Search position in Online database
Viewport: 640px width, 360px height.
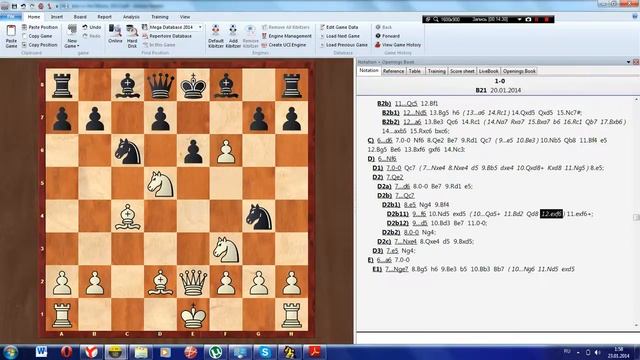point(115,34)
